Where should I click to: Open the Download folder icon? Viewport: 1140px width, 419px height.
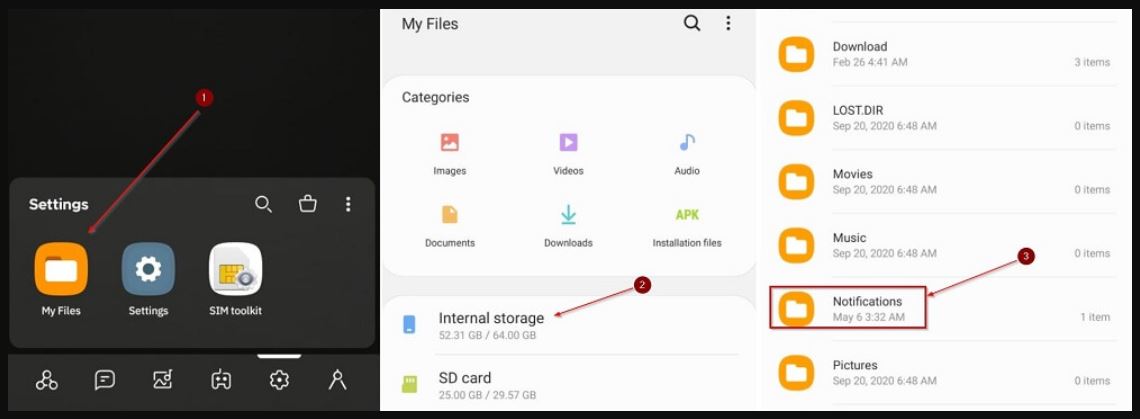[x=796, y=54]
